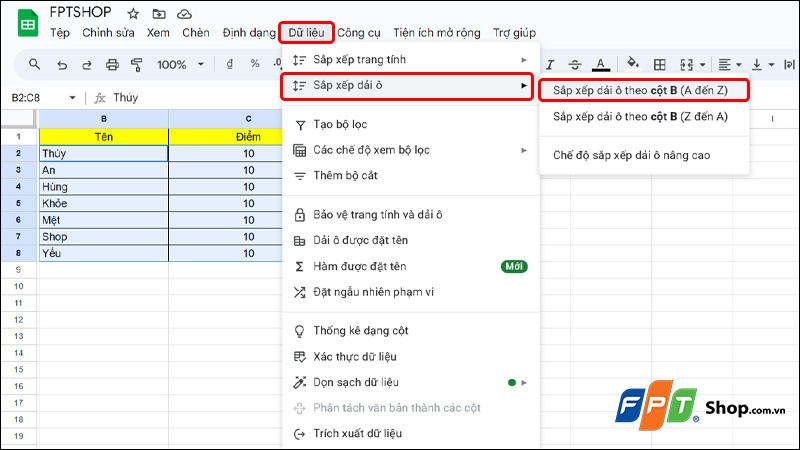
Task: Select Đặt ngẫu nhiên phạm vi
Action: 410,292
